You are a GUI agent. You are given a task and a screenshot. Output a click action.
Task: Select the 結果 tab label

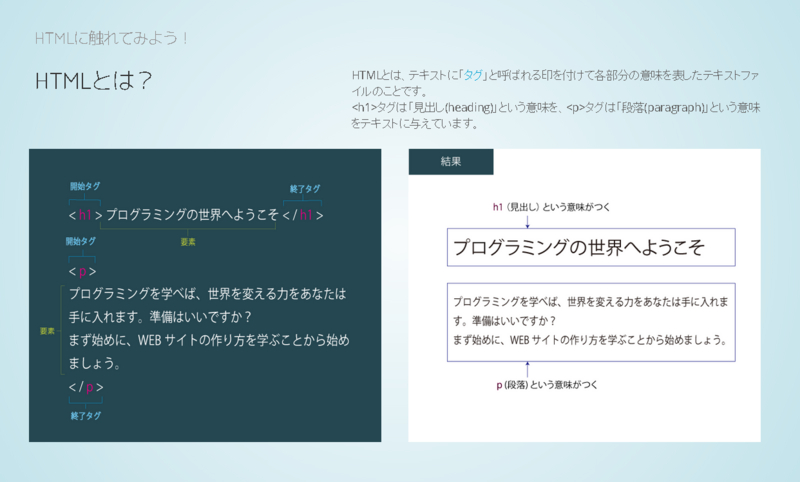pyautogui.click(x=451, y=162)
